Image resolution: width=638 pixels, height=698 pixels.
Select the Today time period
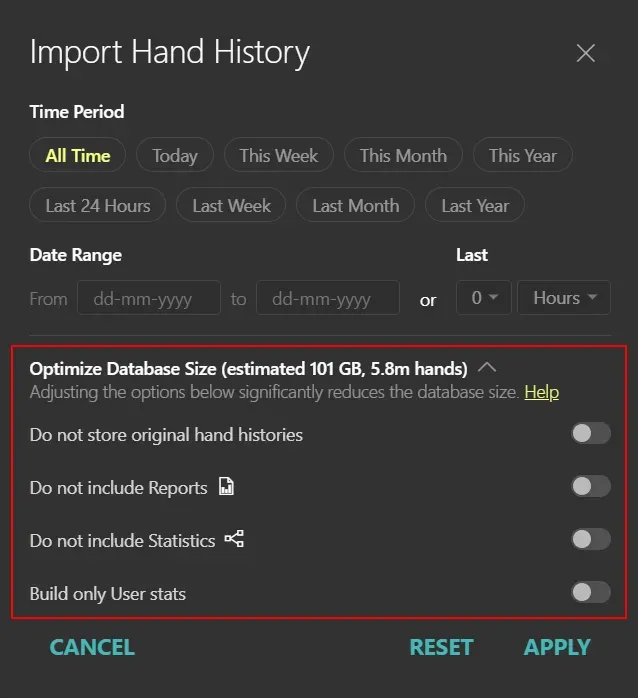175,155
